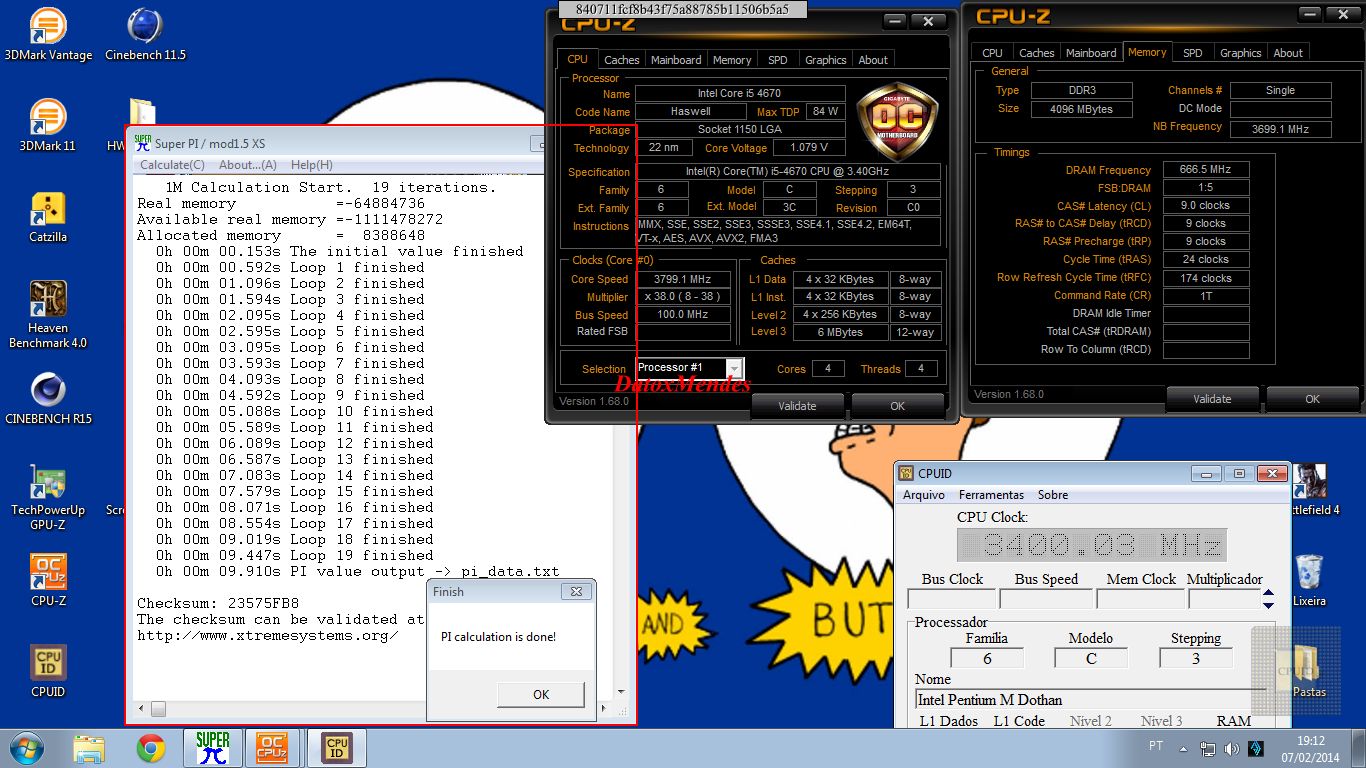This screenshot has height=768, width=1366.
Task: Open the Pastas folder on the desktop
Action: pos(1309,670)
